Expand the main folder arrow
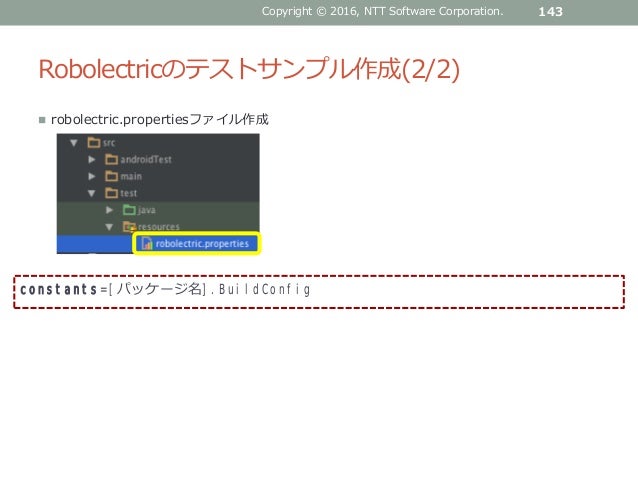The height and width of the screenshot is (479, 638). coord(92,176)
